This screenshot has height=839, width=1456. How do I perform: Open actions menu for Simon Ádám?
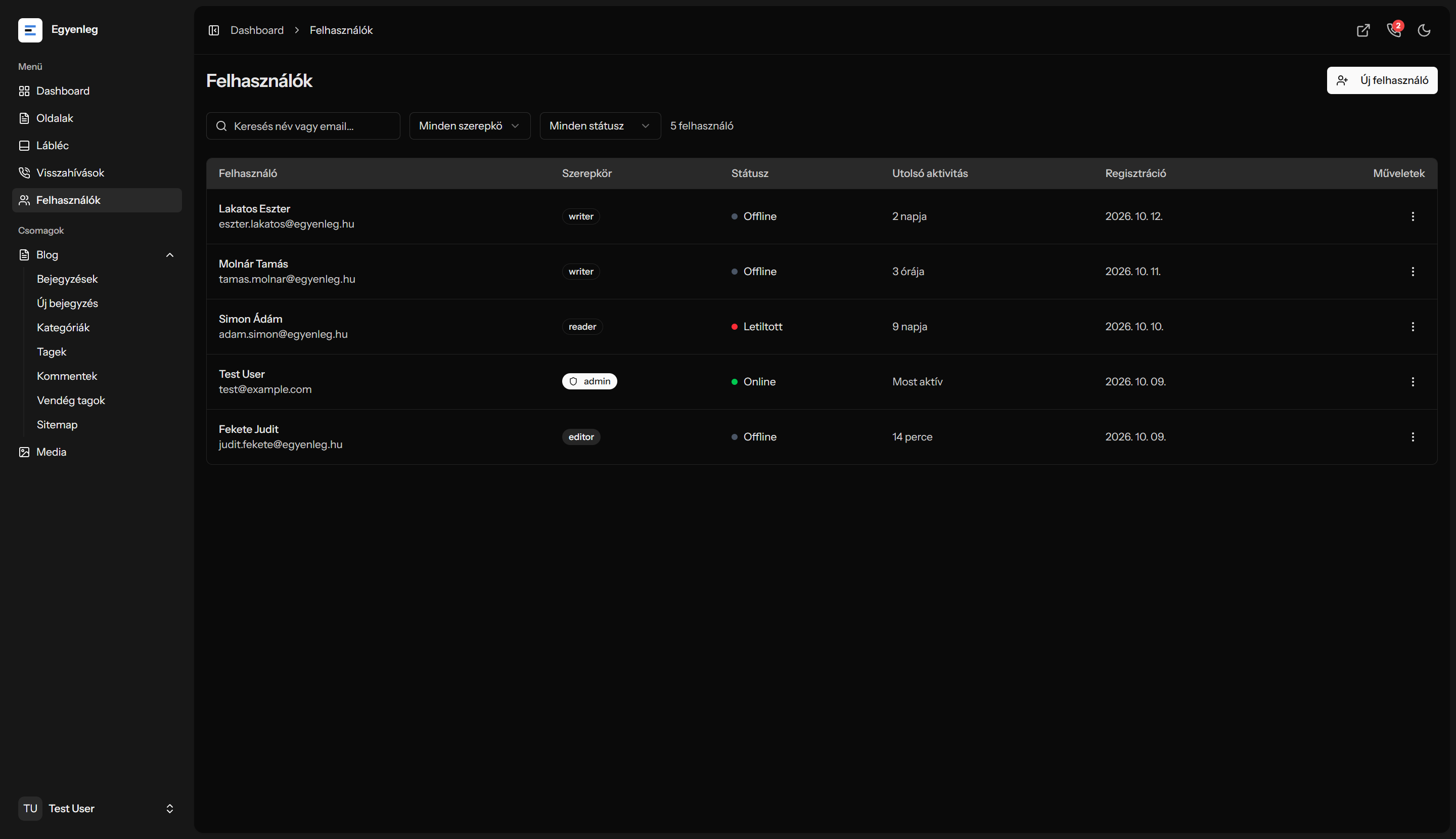pyautogui.click(x=1413, y=327)
